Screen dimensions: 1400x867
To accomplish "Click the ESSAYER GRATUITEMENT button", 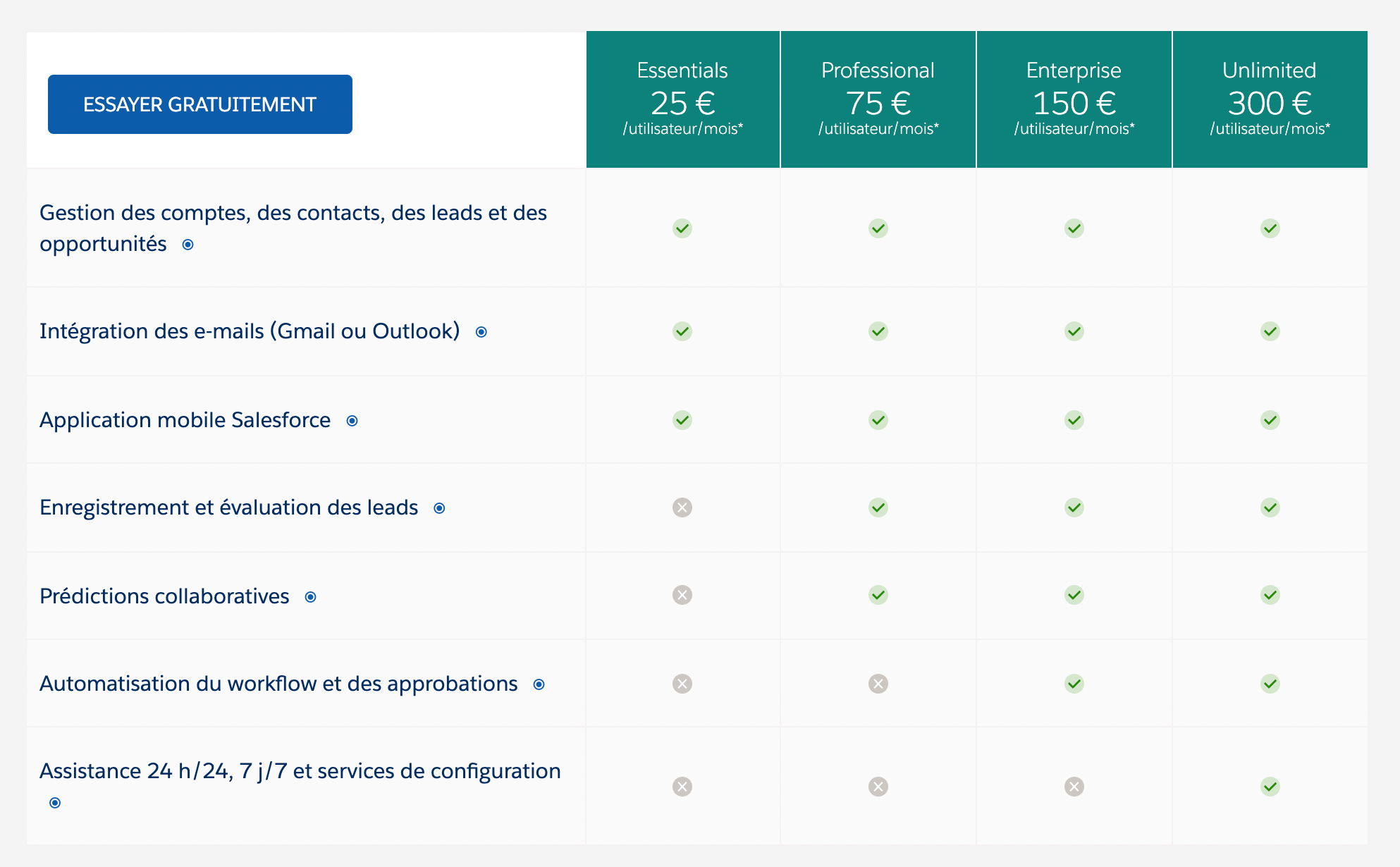I will [x=200, y=104].
